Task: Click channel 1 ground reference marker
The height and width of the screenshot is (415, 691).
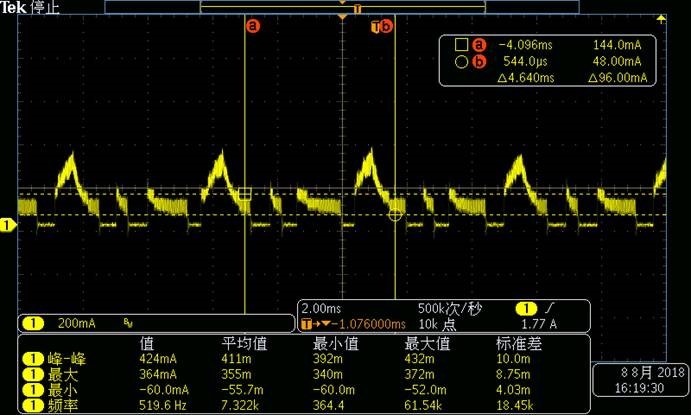Action: [7, 225]
